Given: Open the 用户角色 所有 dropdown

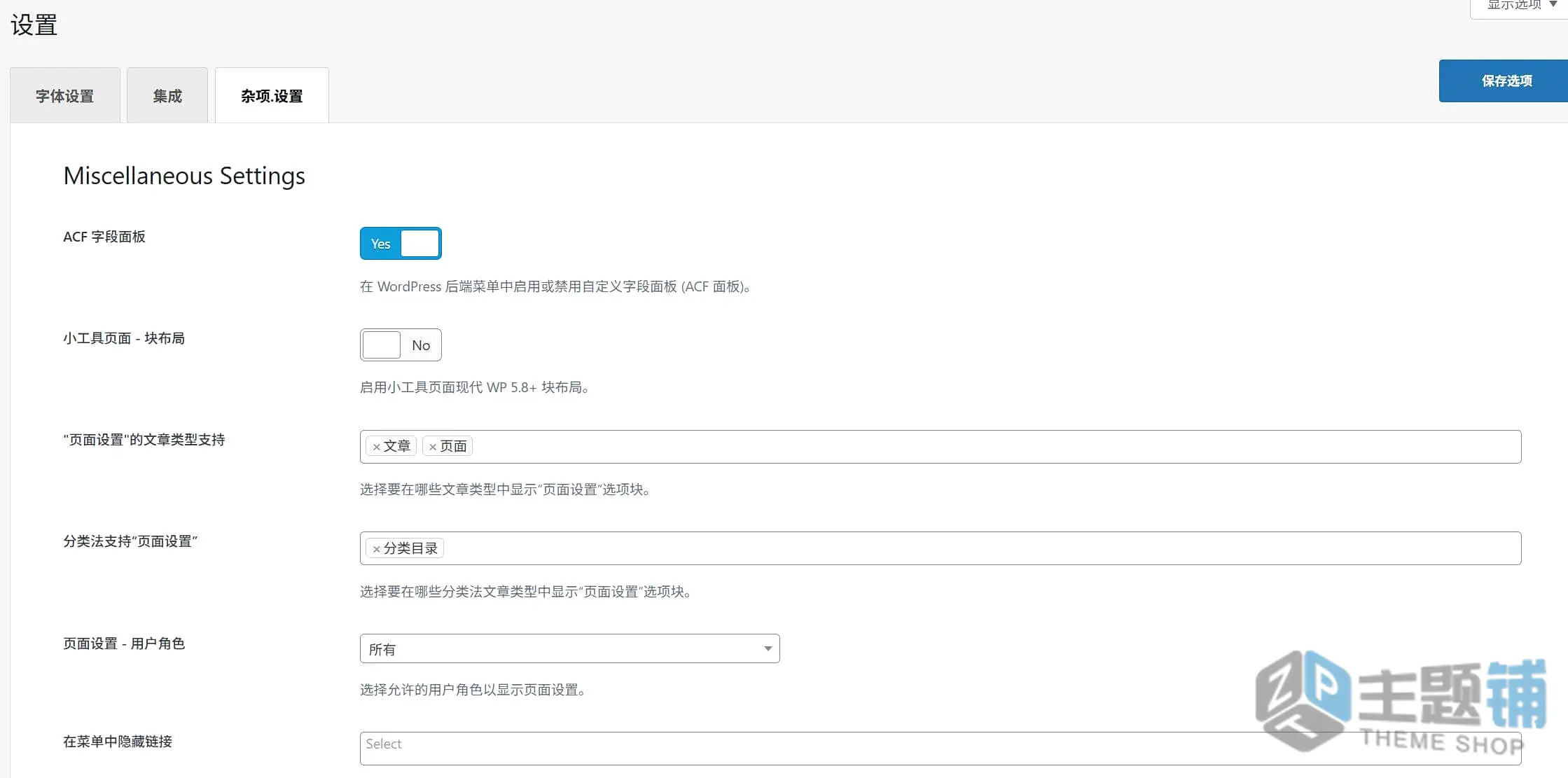Looking at the screenshot, I should tap(569, 648).
